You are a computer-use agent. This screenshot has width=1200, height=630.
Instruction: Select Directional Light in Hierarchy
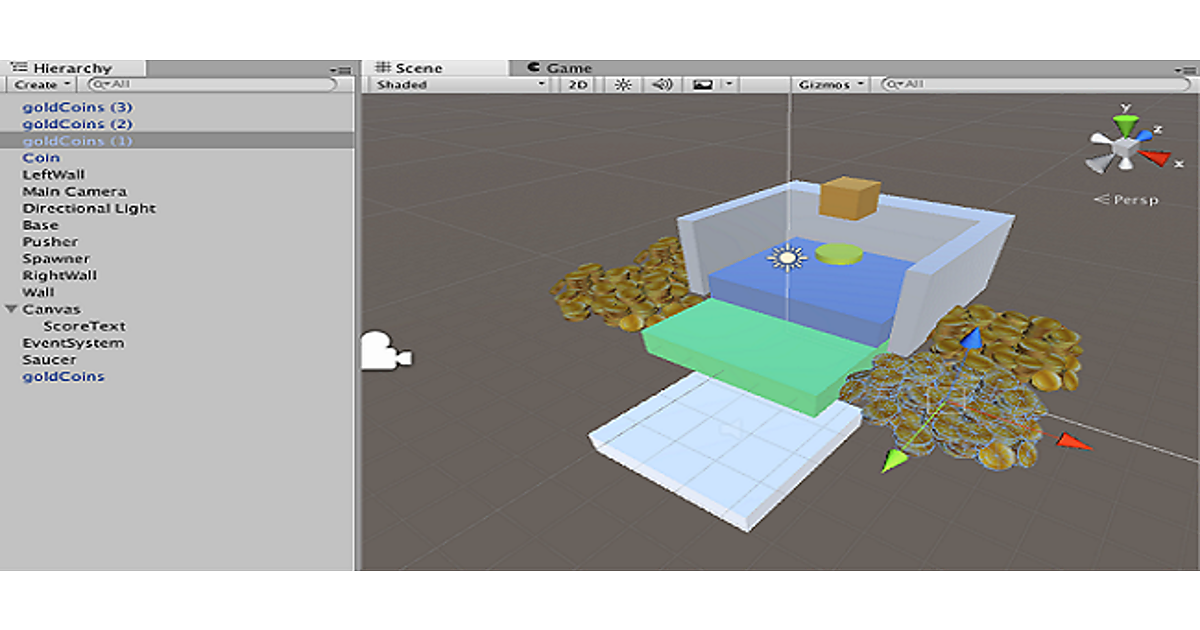click(x=89, y=208)
